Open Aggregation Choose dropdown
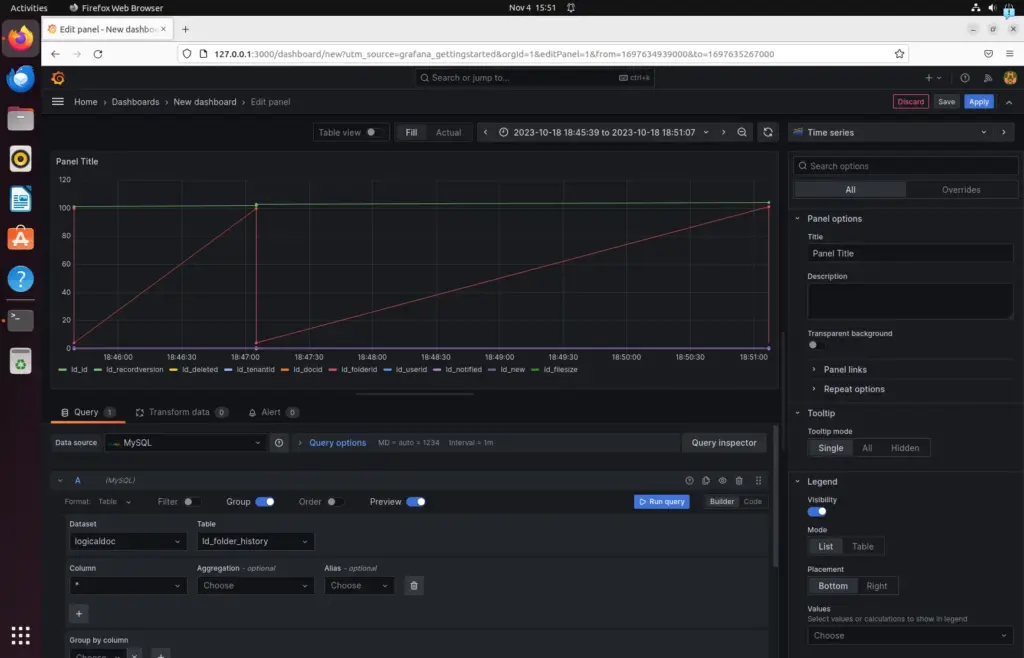 click(255, 586)
